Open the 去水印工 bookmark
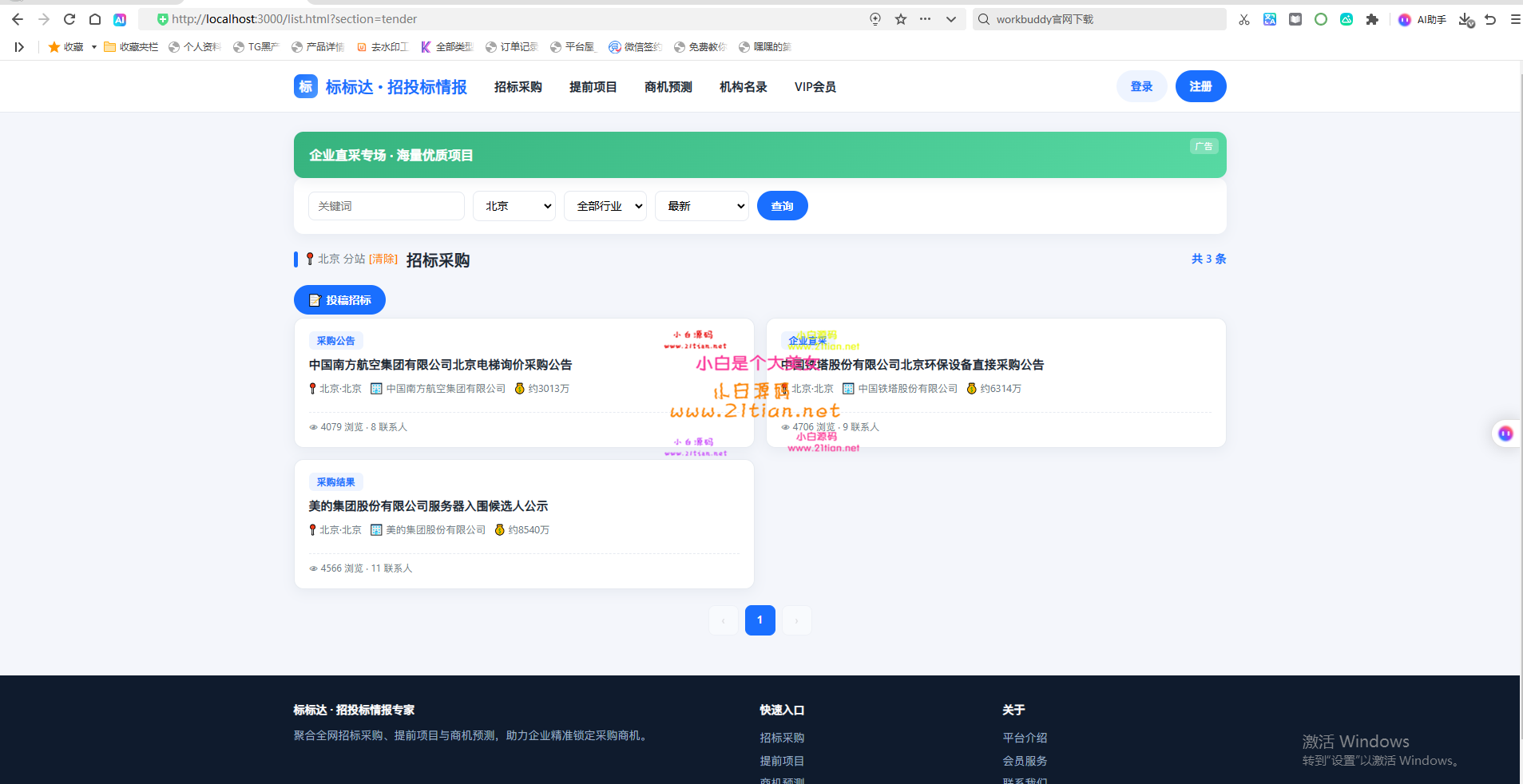Screen dimensions: 1523x784 click(x=382, y=47)
